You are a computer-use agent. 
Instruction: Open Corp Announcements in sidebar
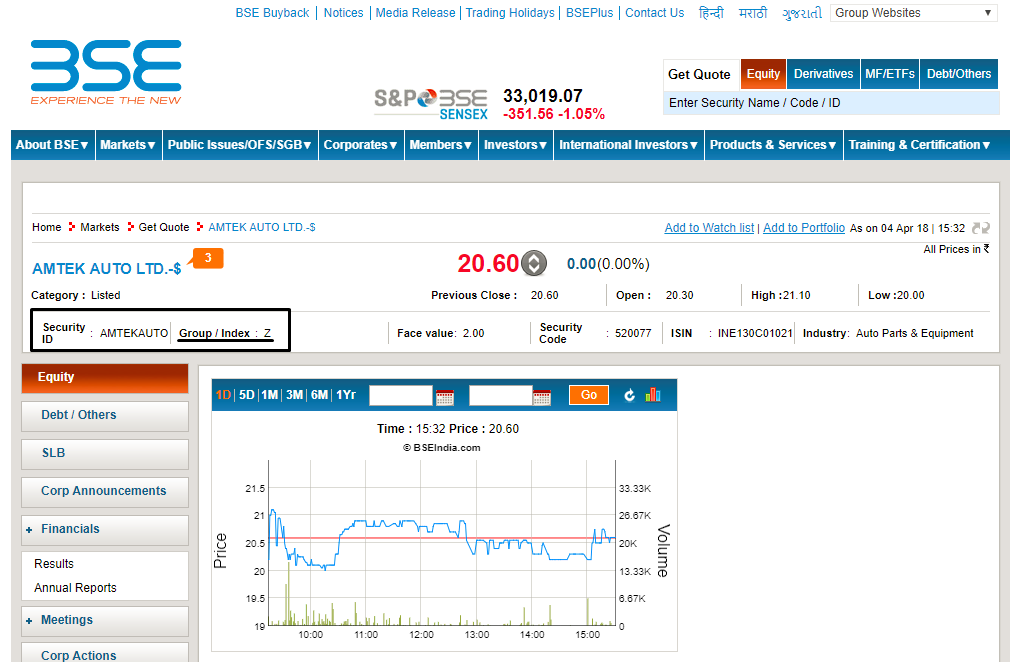[x=105, y=491]
